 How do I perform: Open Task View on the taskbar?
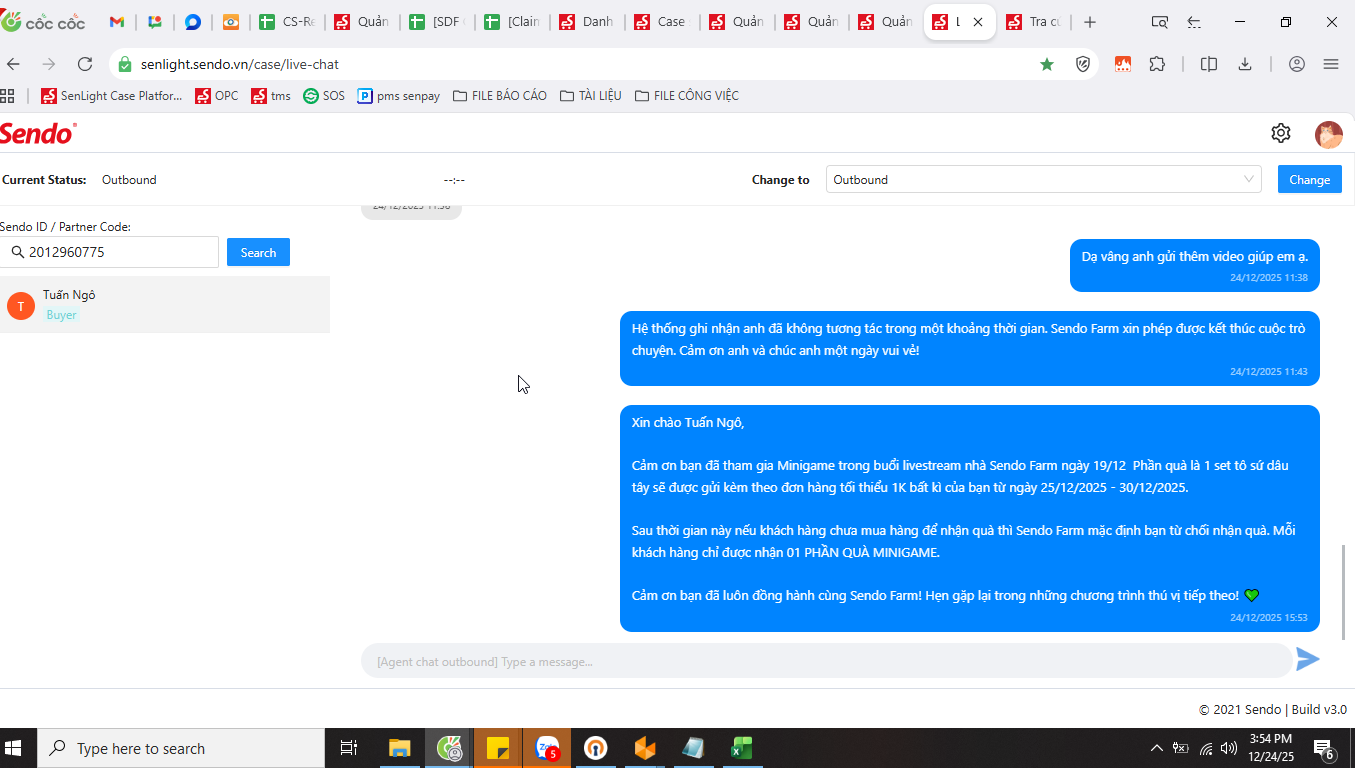tap(349, 748)
